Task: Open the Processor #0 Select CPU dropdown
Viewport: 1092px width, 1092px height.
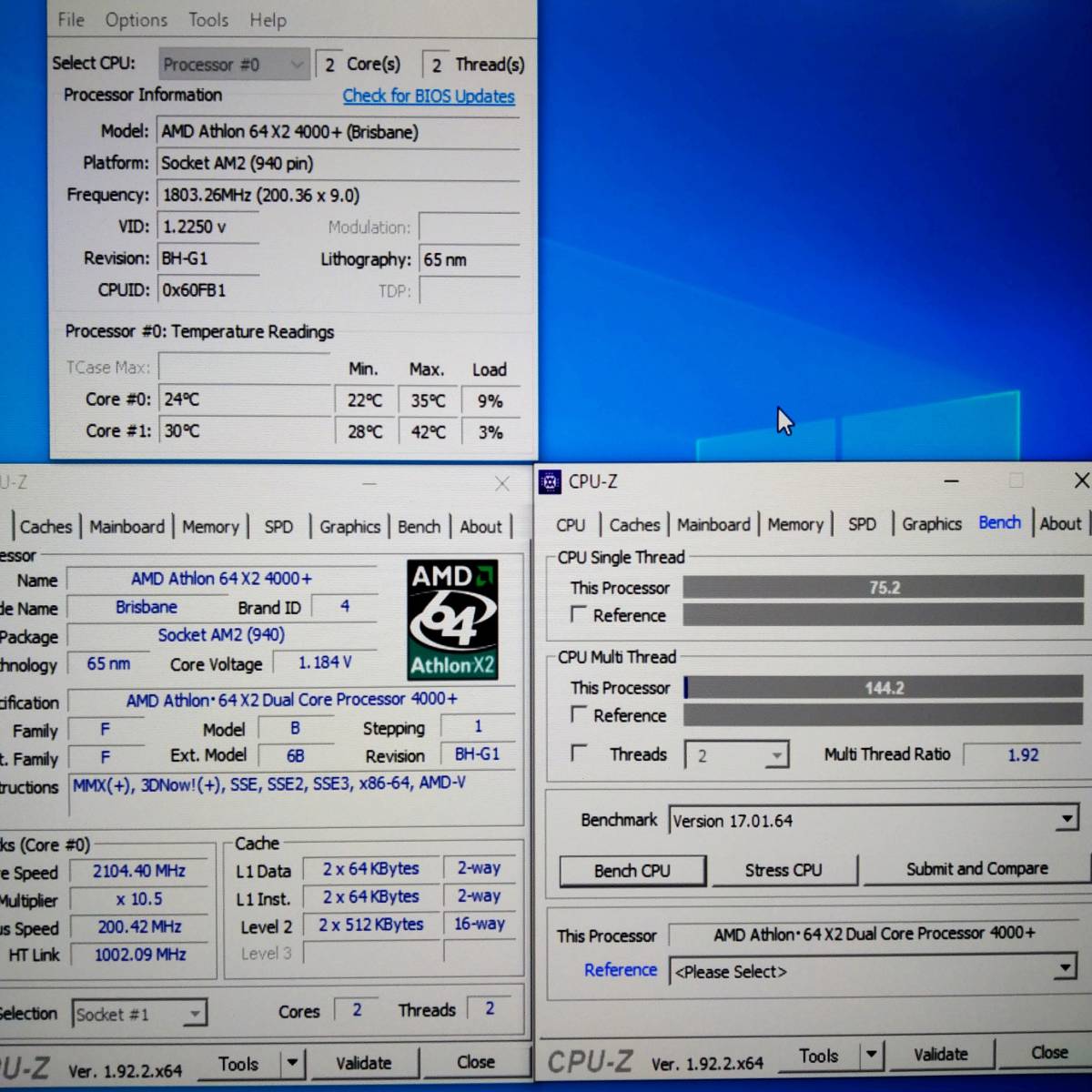Action: pos(234,65)
